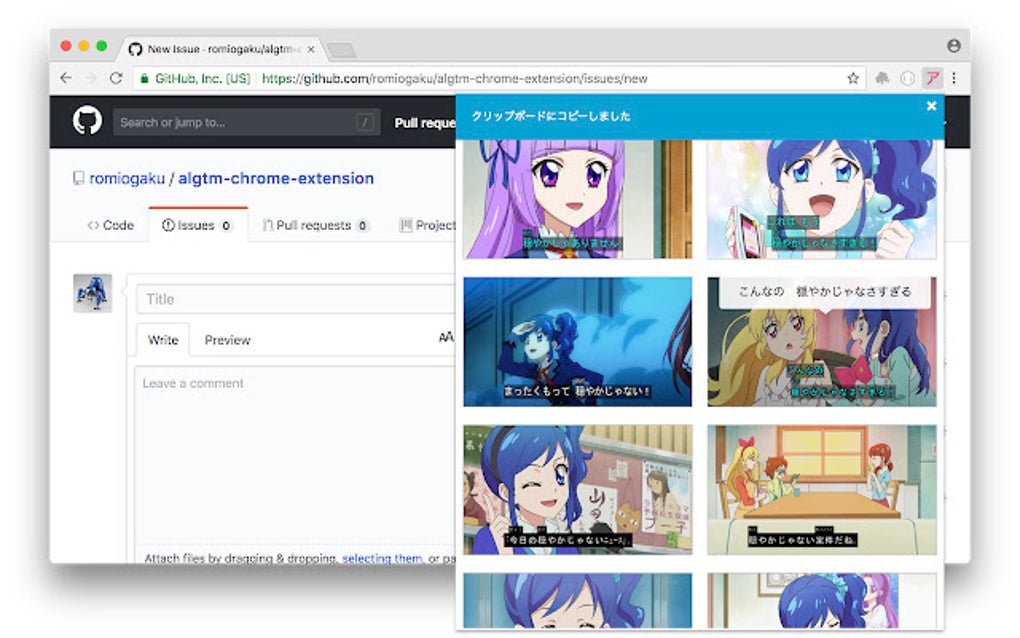Click the GitHub octocat logo
The height and width of the screenshot is (638, 1020).
pyautogui.click(x=89, y=121)
